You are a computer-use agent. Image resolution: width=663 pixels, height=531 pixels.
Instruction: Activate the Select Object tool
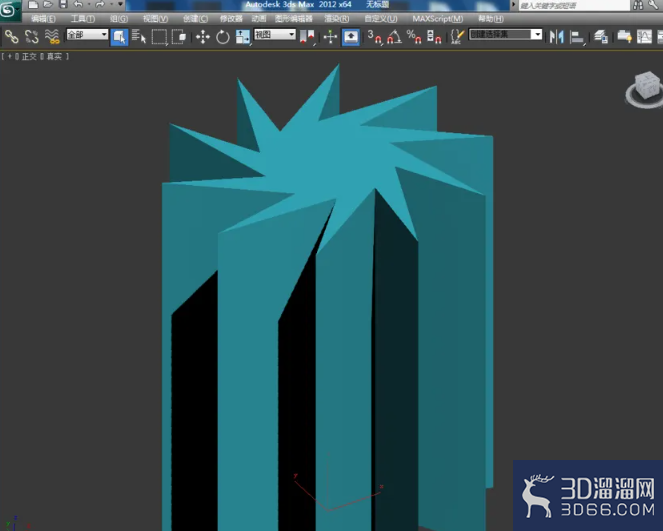[x=119, y=37]
